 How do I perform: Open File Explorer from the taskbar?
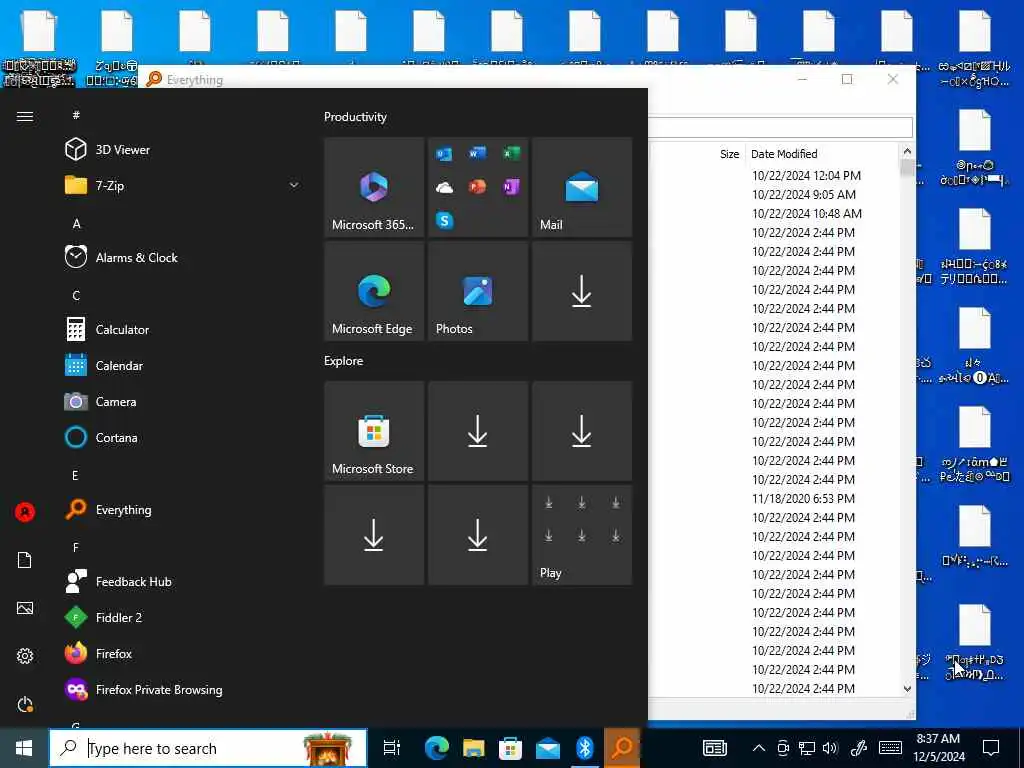tap(473, 748)
